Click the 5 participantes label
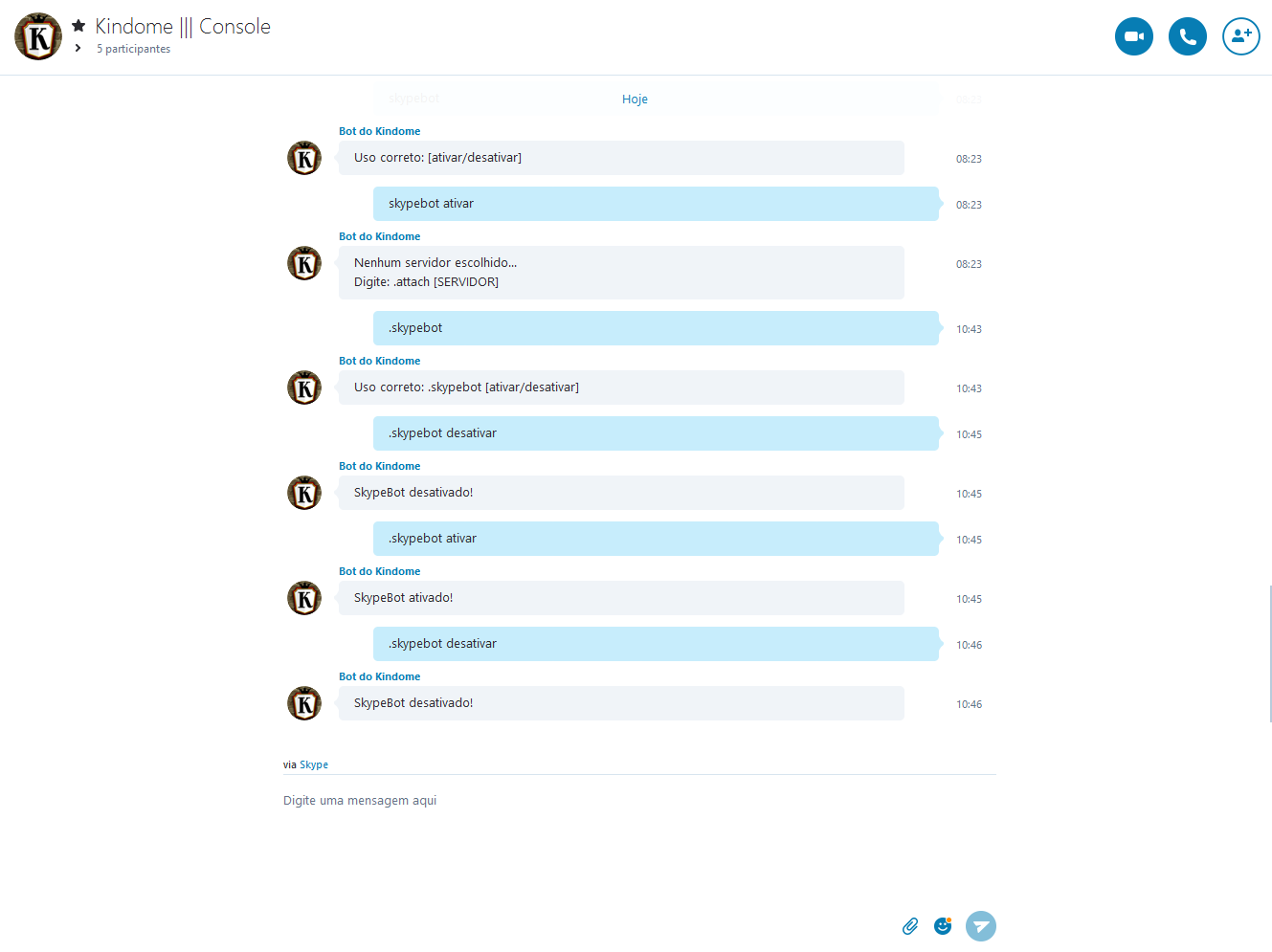1272x952 pixels. 133,49
